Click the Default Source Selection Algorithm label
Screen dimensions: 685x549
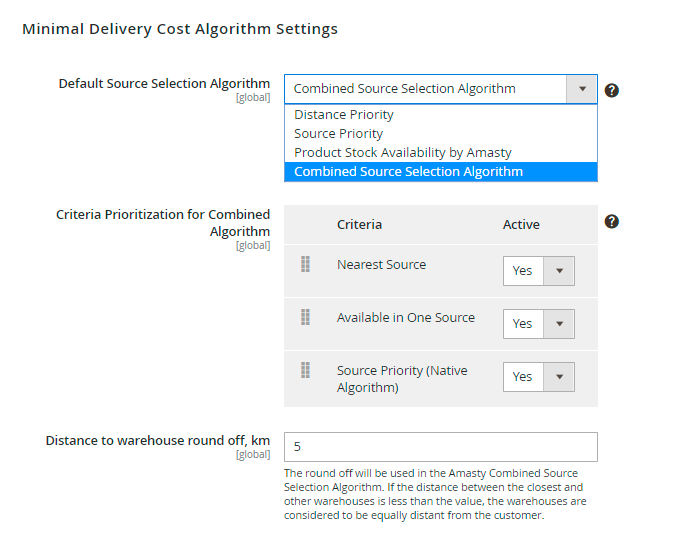164,83
